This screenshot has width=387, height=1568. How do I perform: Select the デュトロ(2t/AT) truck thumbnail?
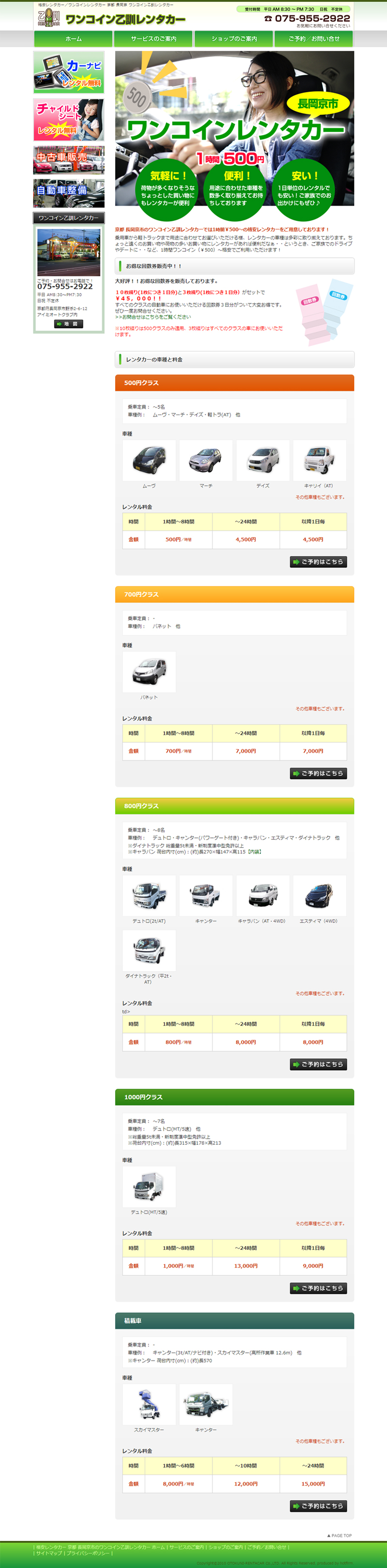[x=149, y=895]
